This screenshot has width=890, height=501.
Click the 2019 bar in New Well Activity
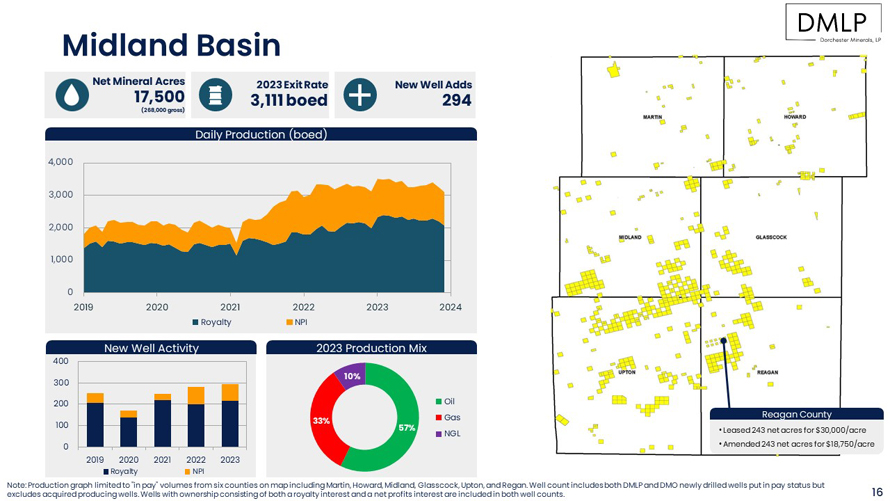[95, 420]
